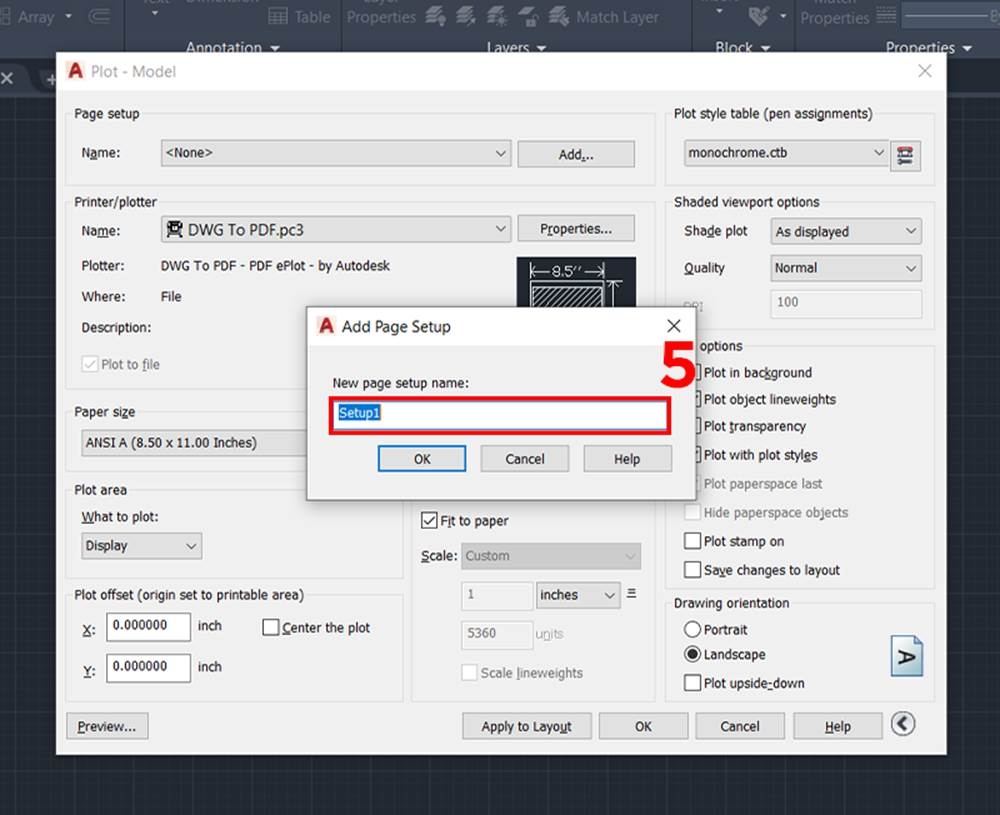Click the collapse options arrow icon
Viewport: 1000px width, 815px height.
click(903, 724)
